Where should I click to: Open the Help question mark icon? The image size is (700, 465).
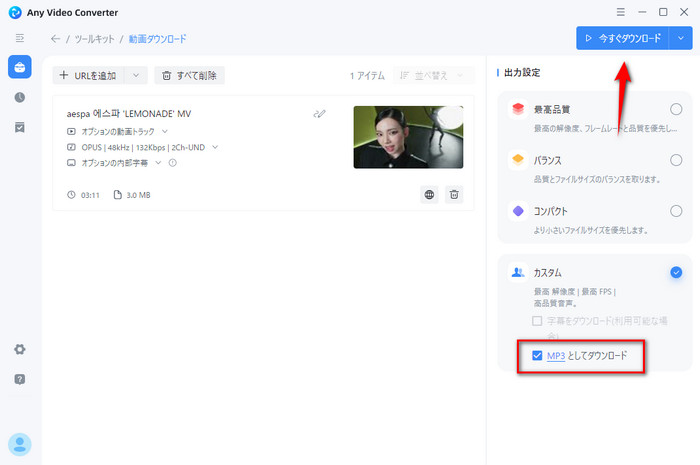coord(20,379)
